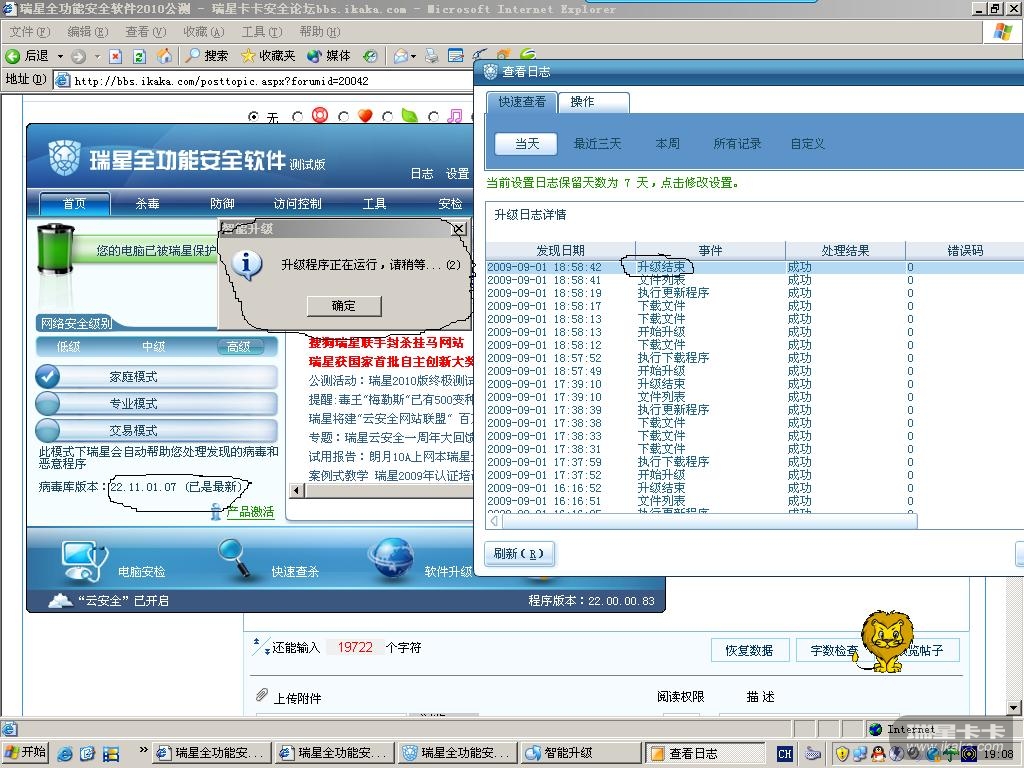Click the CH language bar indicator
1024x768 pixels.
[x=784, y=754]
